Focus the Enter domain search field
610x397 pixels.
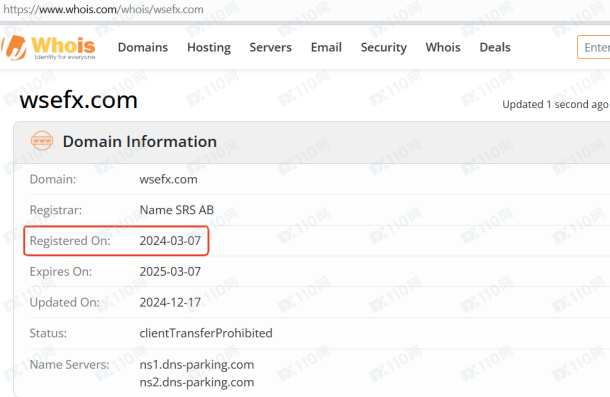[x=594, y=47]
